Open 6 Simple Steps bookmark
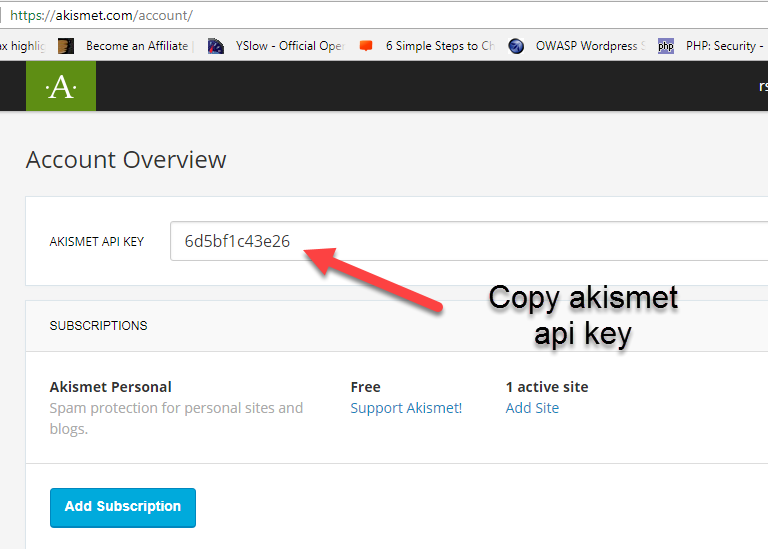Screen dimensions: 768x549 pyautogui.click(x=440, y=46)
